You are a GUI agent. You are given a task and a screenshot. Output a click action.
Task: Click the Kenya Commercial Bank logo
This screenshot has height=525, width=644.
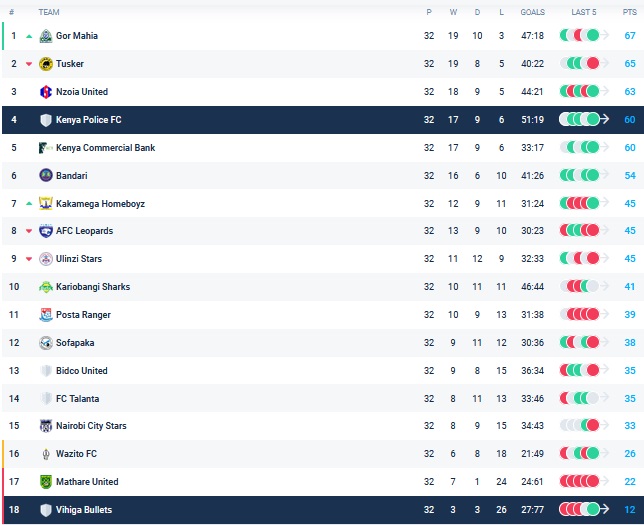45,148
